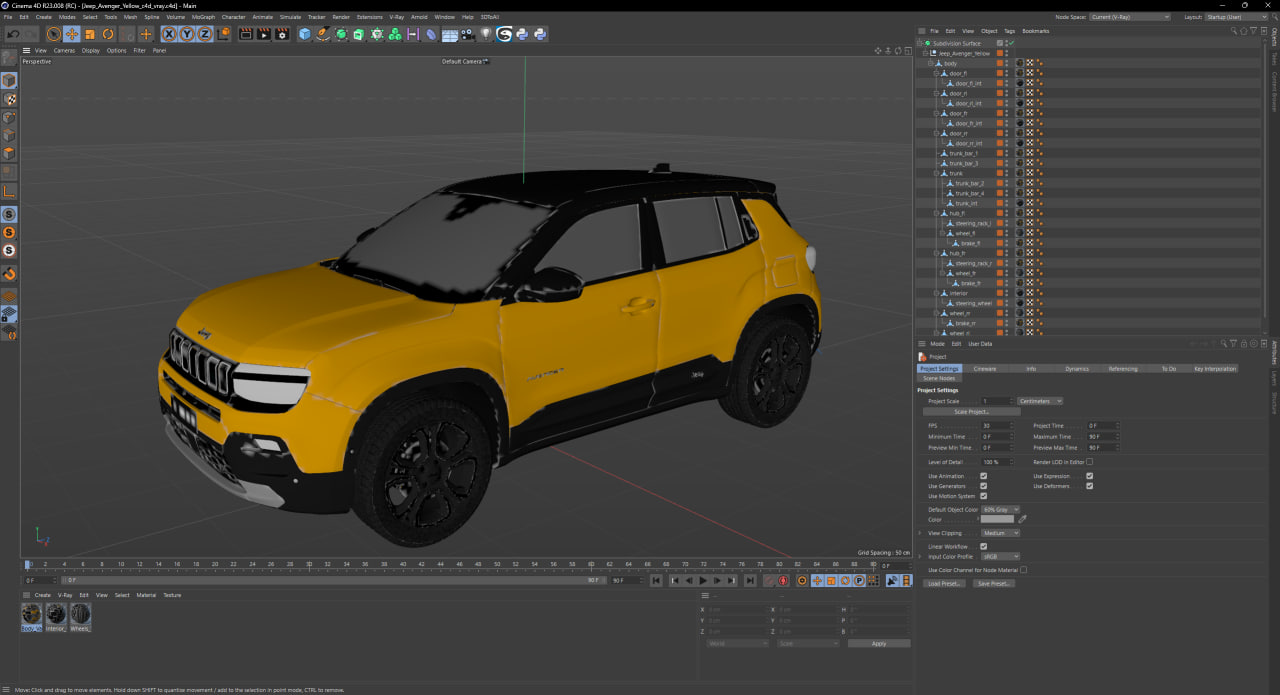This screenshot has height=695, width=1280.
Task: Add a Floor environment object
Action: pos(450,34)
